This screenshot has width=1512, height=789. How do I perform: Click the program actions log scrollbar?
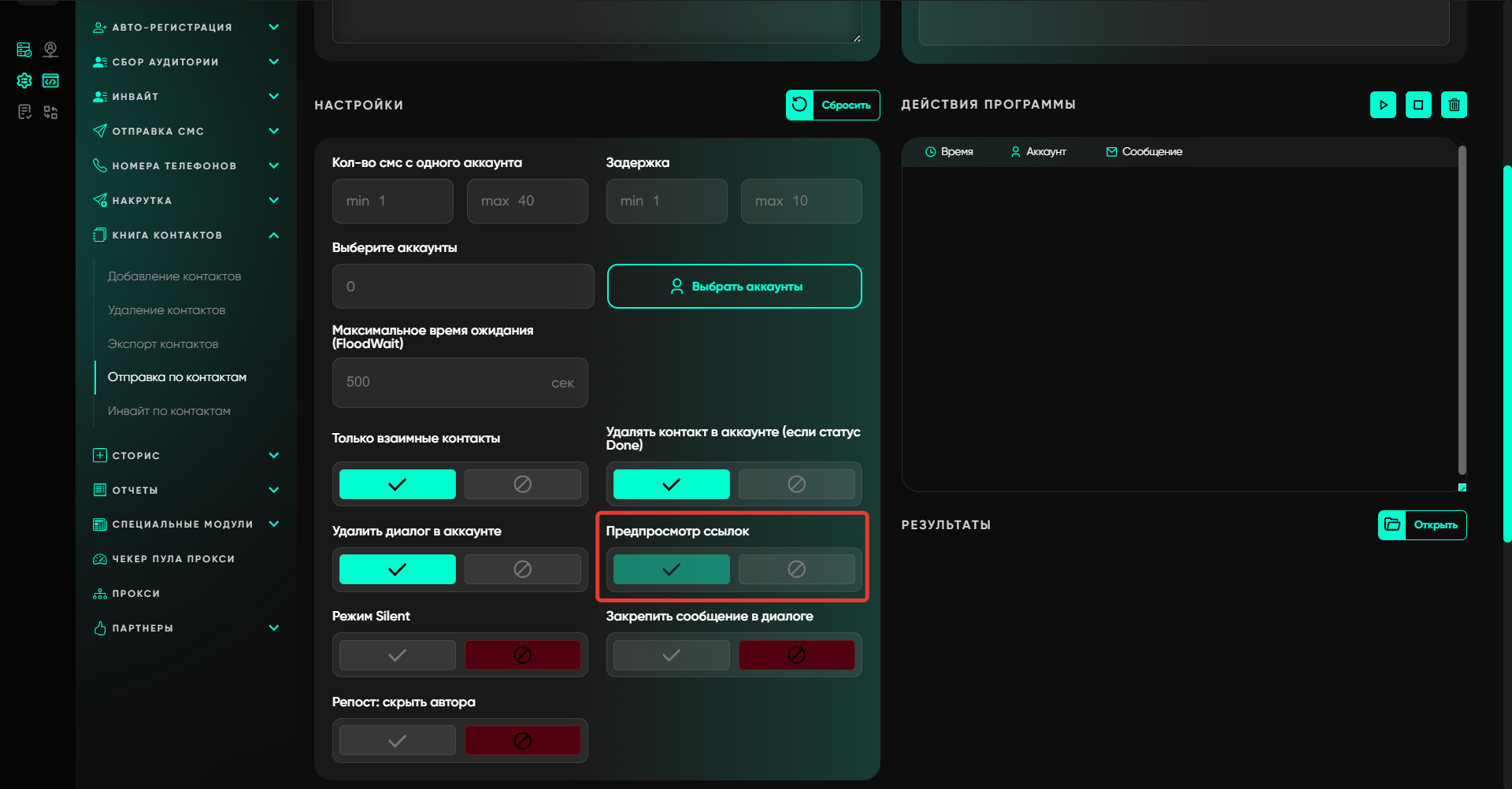click(x=1462, y=315)
